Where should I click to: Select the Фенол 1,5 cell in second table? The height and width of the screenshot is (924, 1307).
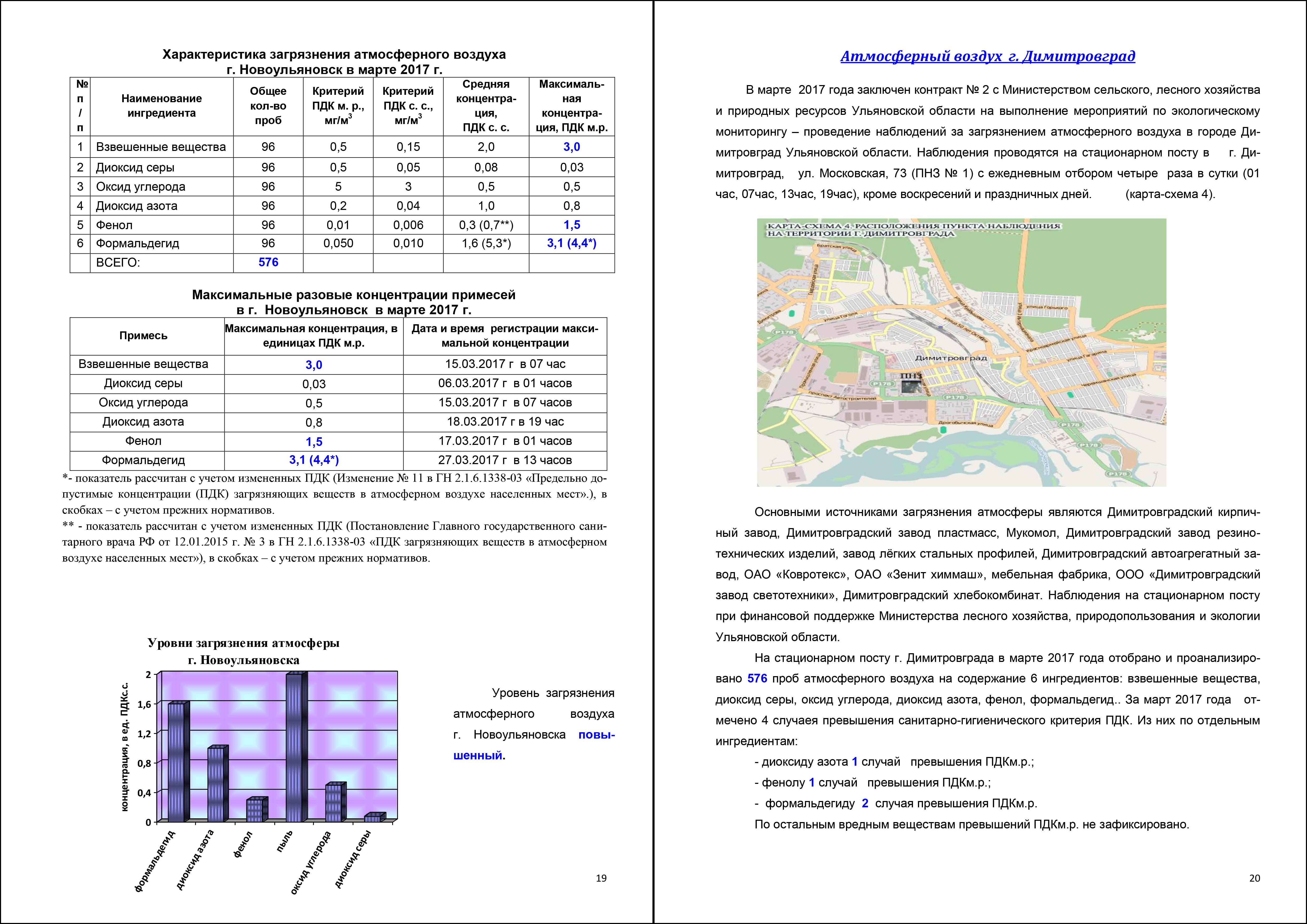coord(314,441)
